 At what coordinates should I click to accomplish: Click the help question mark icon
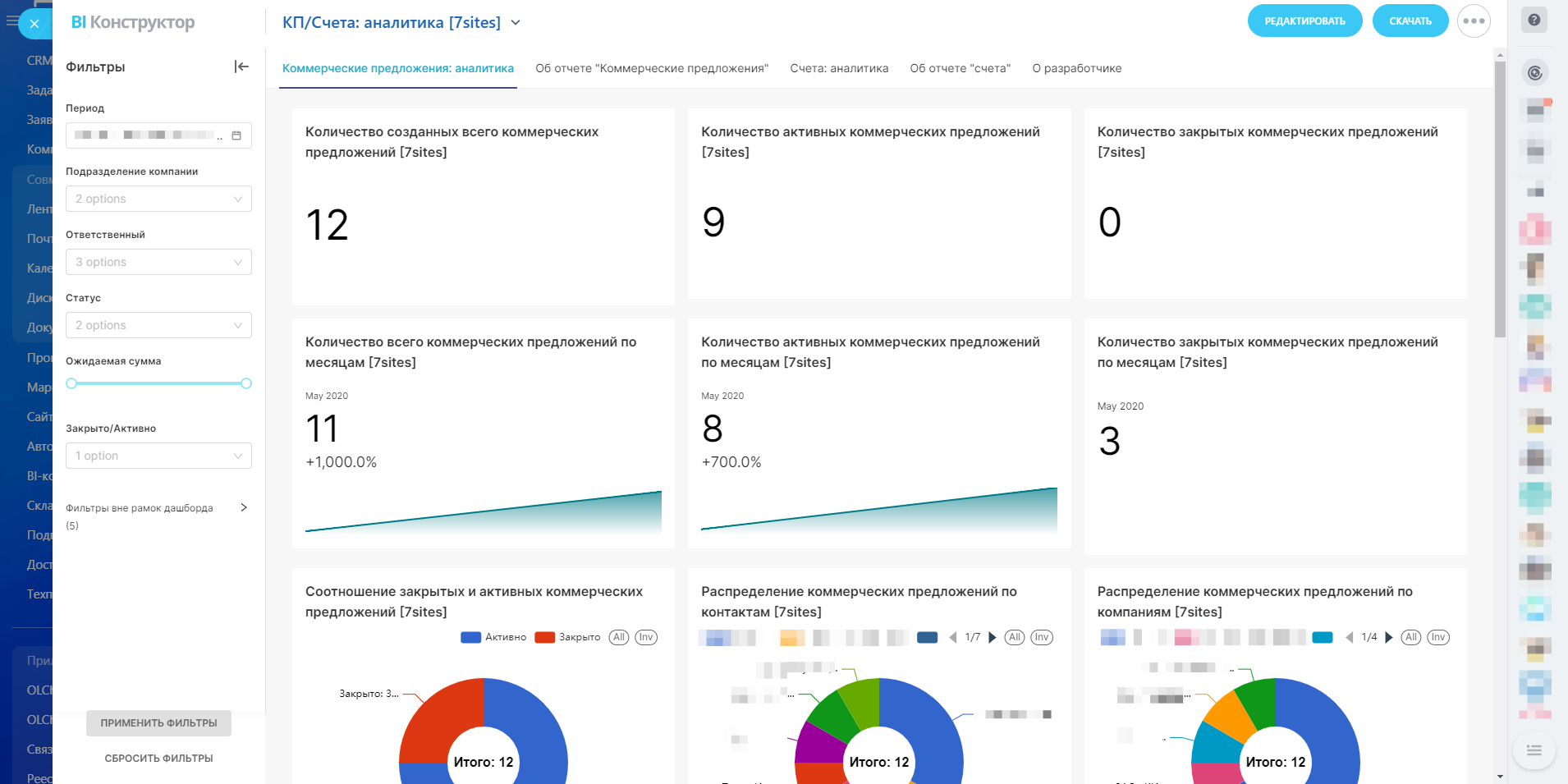click(1534, 20)
